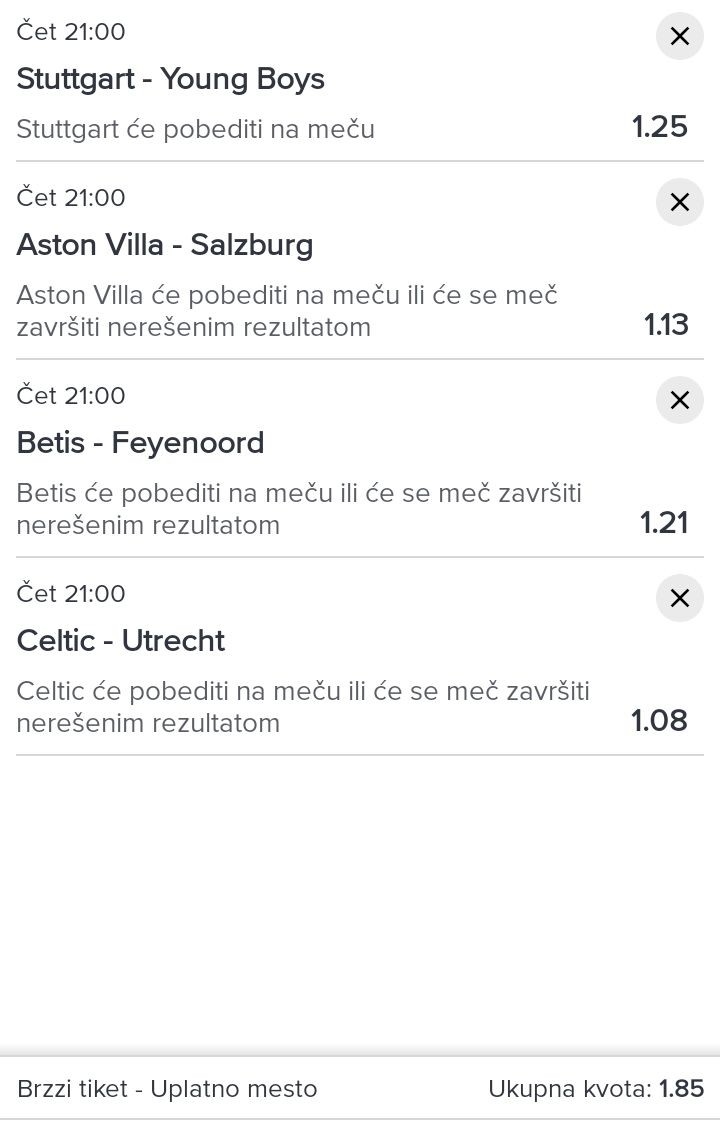Click the 'Čet 21:00' time above Stuttgart match
This screenshot has height=1126, width=720.
[71, 32]
